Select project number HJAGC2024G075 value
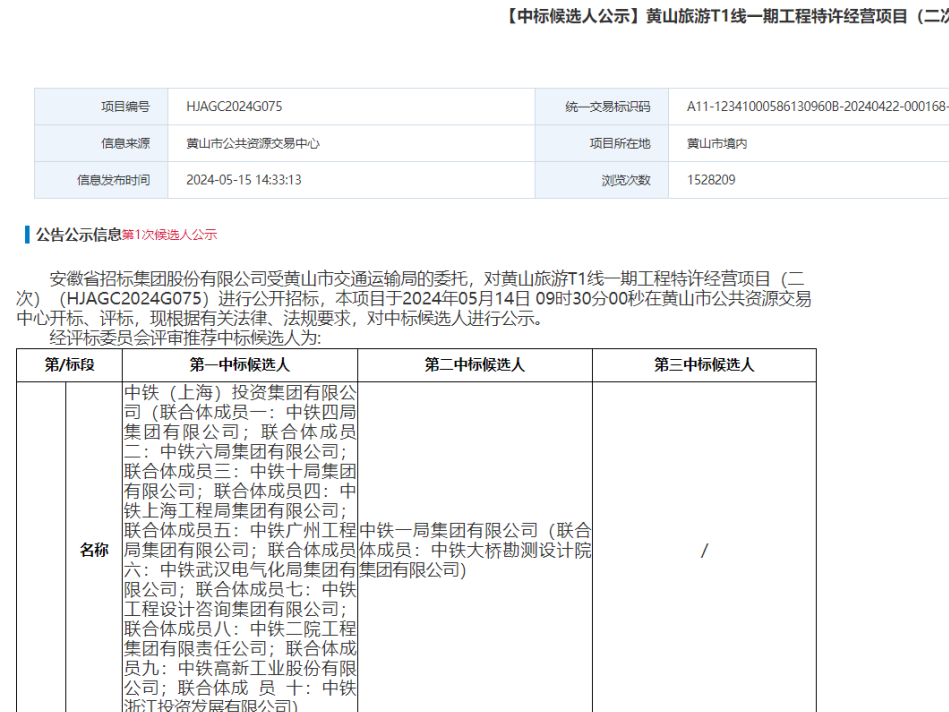This screenshot has width=949, height=712. 234,107
